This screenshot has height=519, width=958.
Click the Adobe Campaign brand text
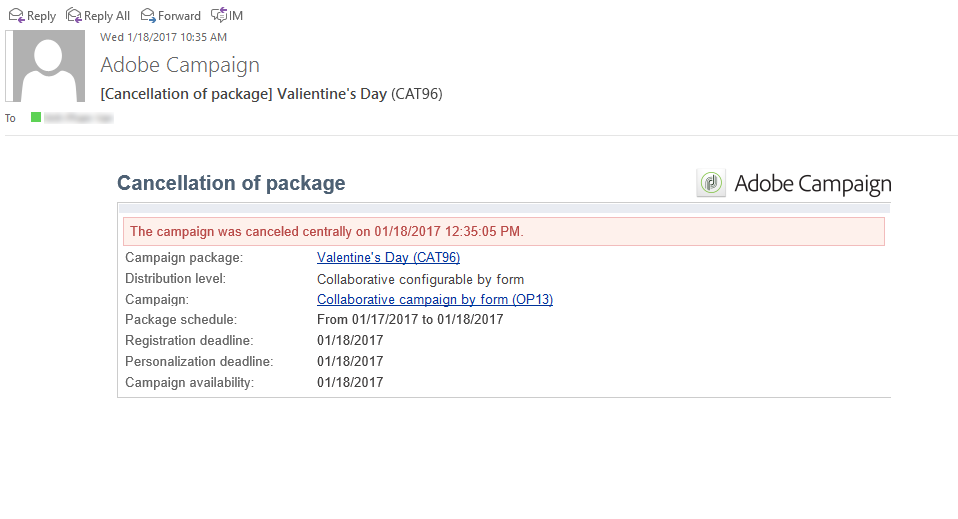click(x=812, y=184)
